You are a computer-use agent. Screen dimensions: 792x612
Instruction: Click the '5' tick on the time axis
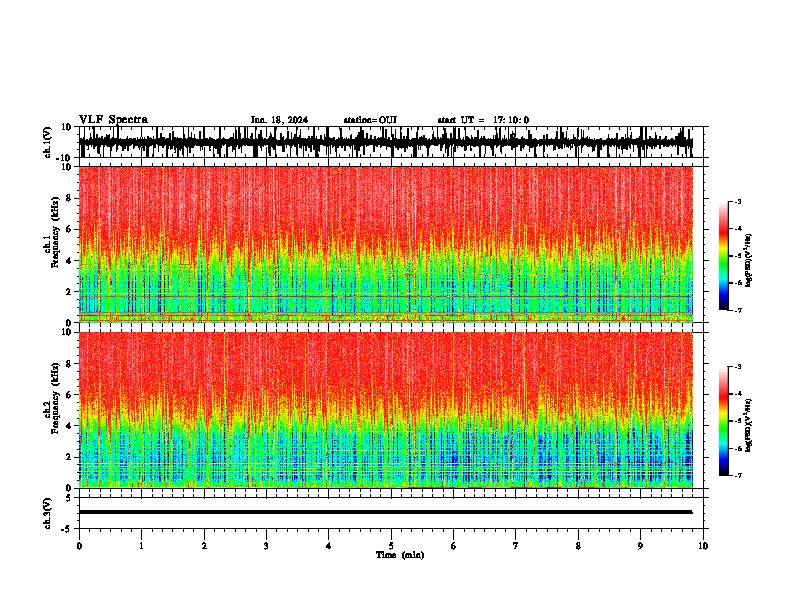391,546
